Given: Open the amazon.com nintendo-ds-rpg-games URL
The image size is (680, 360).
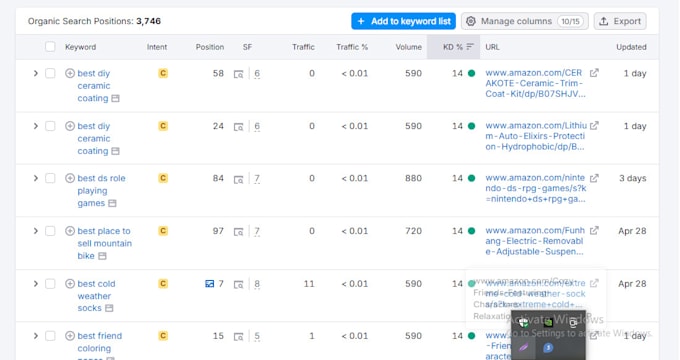Looking at the screenshot, I should click(536, 188).
